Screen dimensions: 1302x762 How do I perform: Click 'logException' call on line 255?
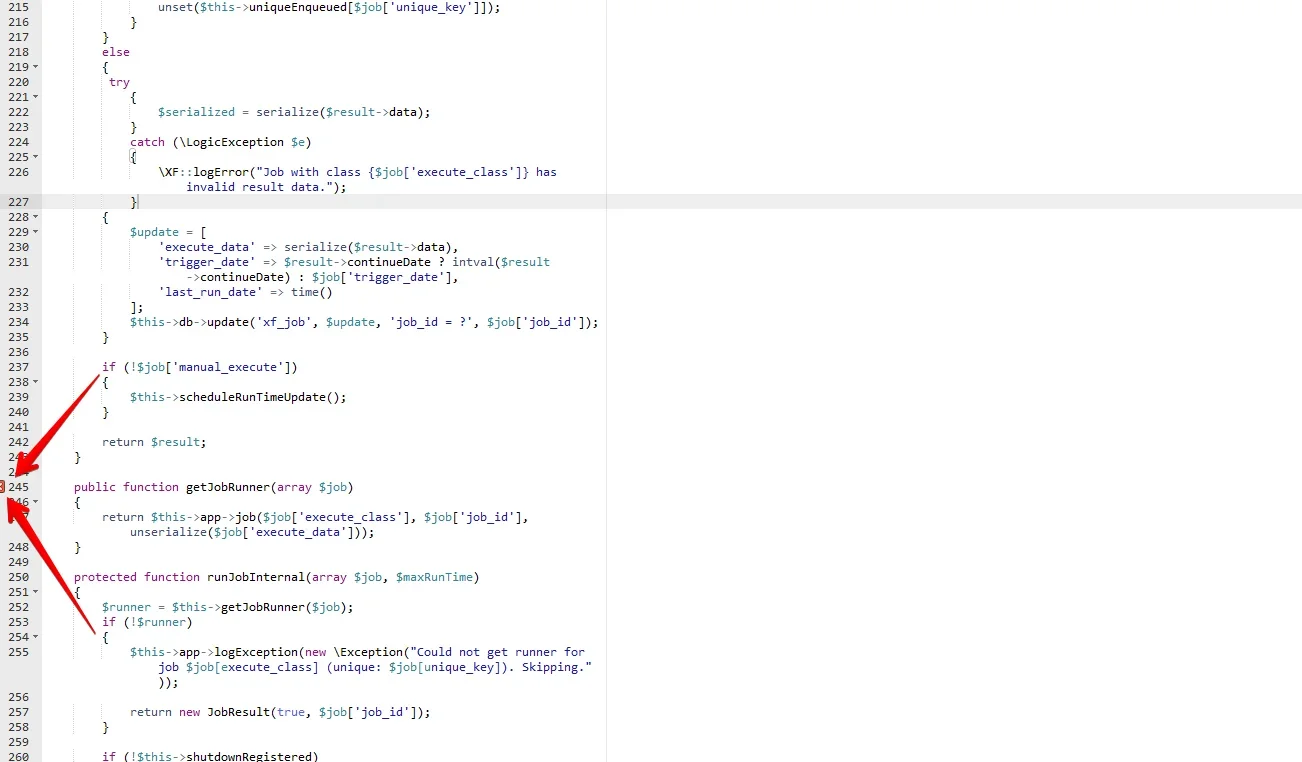[x=256, y=652]
